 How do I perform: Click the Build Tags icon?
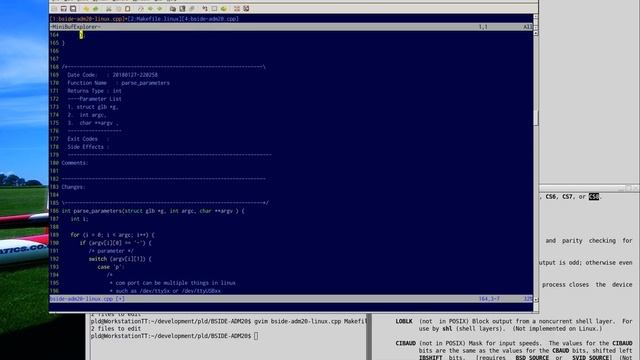point(214,9)
